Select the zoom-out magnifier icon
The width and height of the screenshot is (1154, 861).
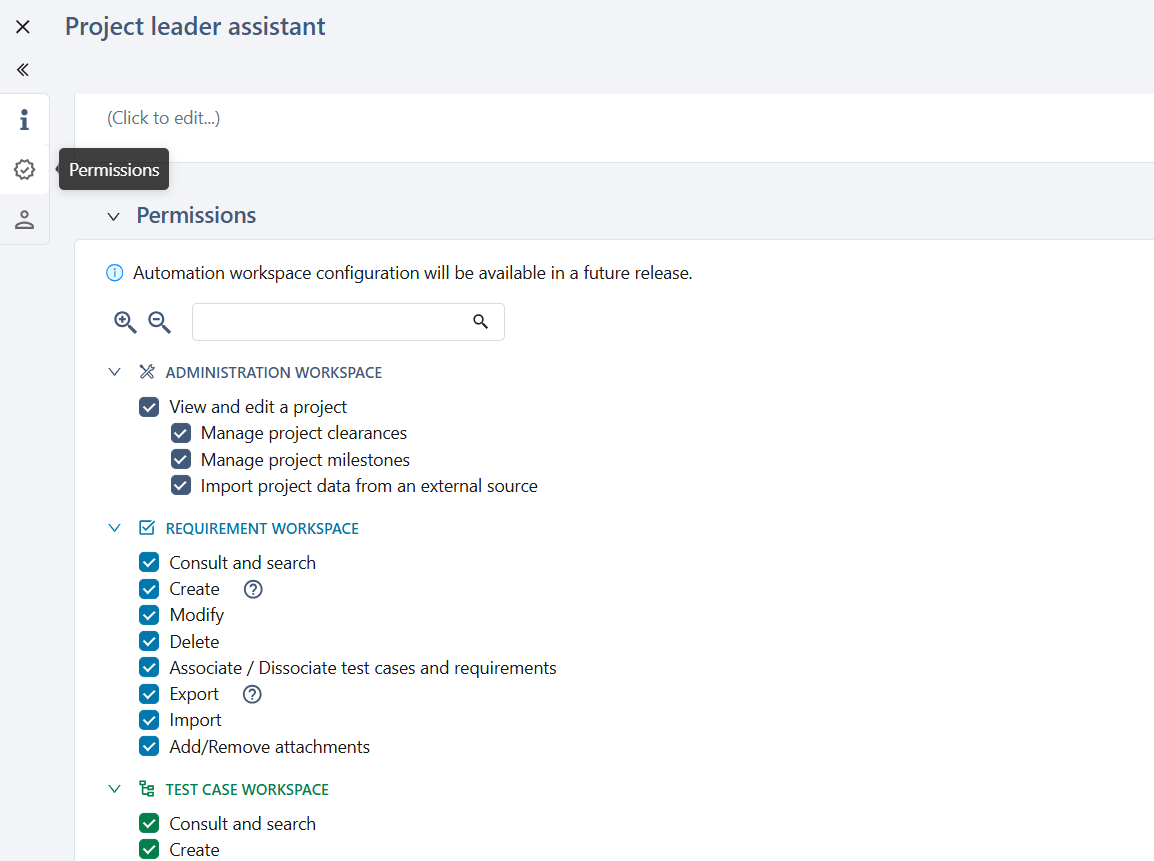[158, 322]
